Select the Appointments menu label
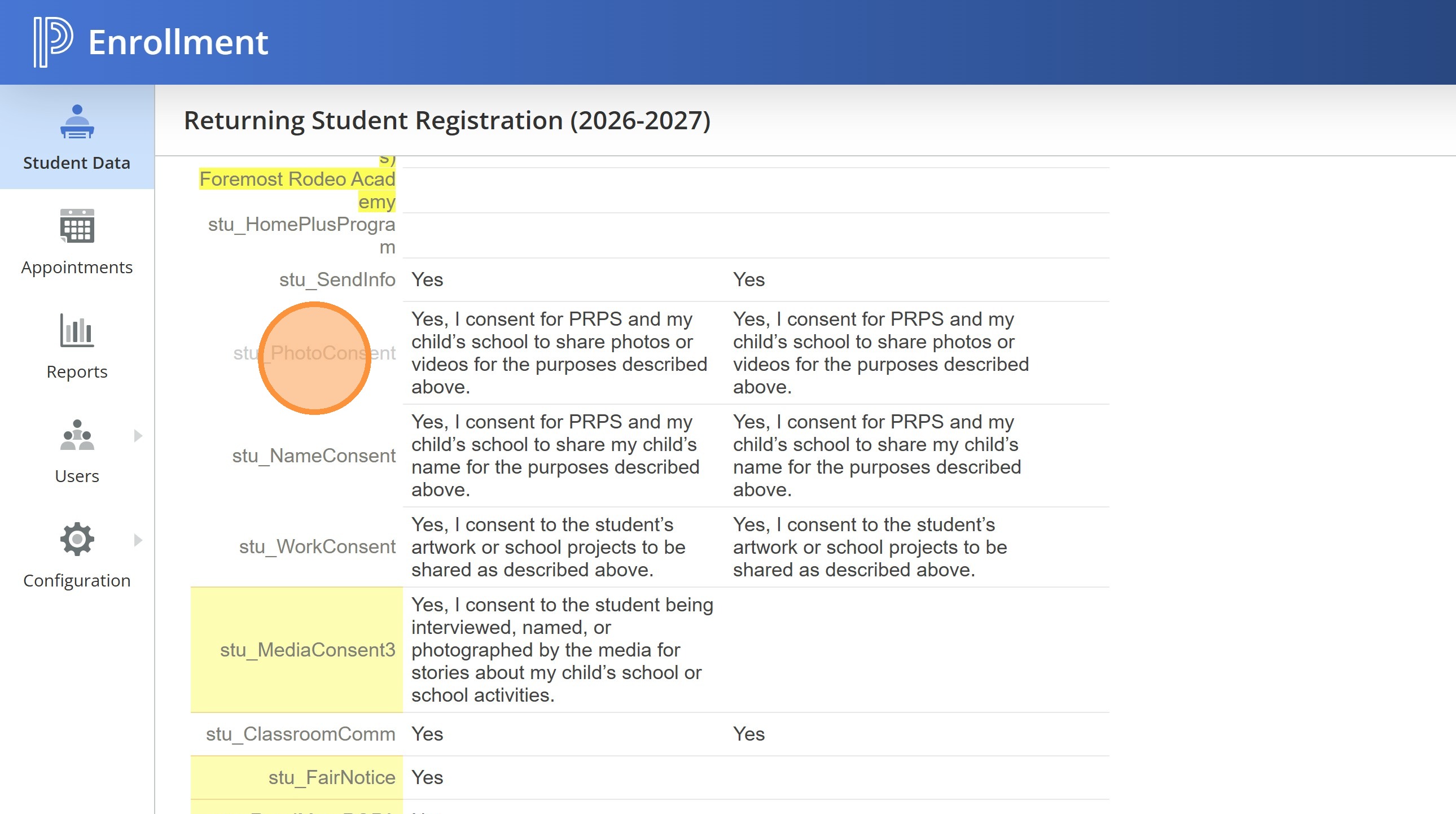The height and width of the screenshot is (814, 1456). pos(77,268)
